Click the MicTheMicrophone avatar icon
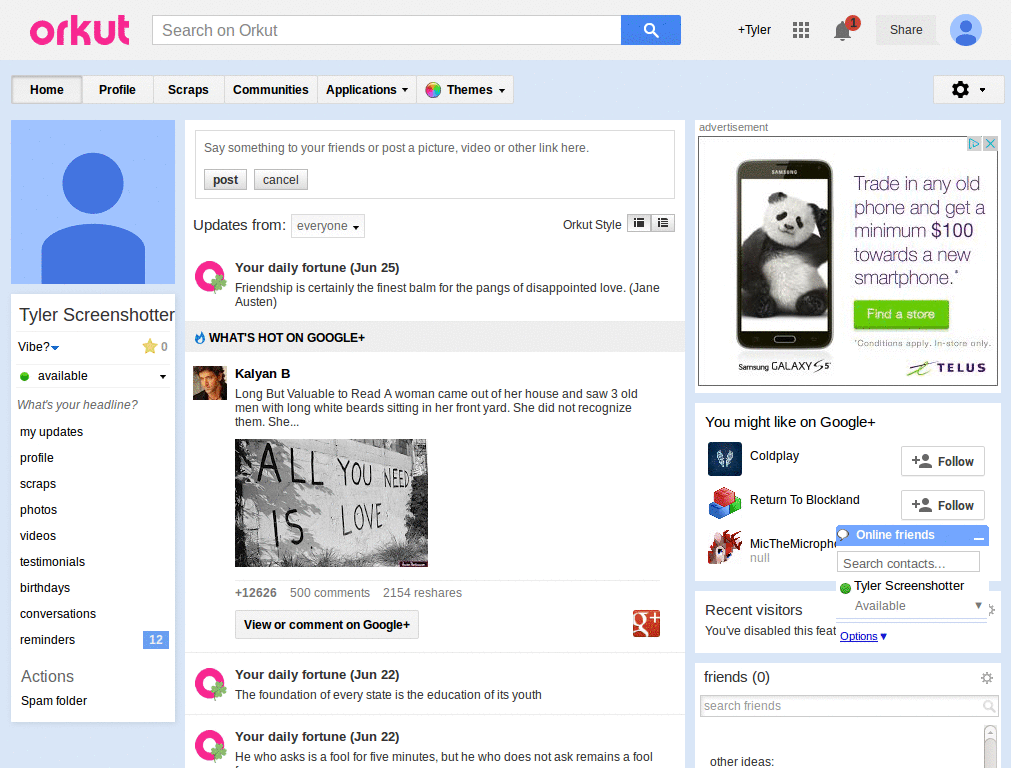The height and width of the screenshot is (768, 1024). tap(725, 547)
